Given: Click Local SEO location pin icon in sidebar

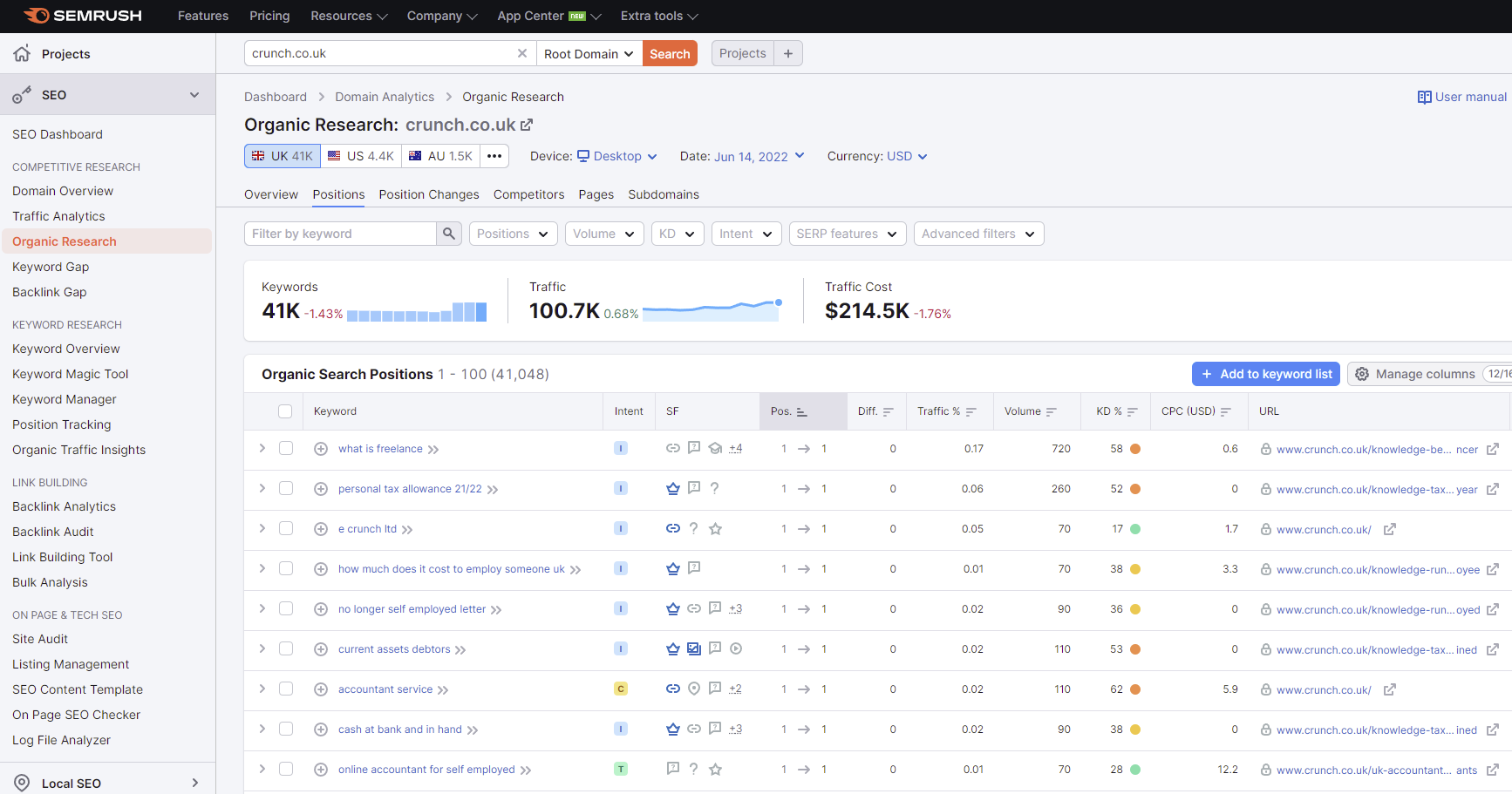Looking at the screenshot, I should (x=22, y=783).
